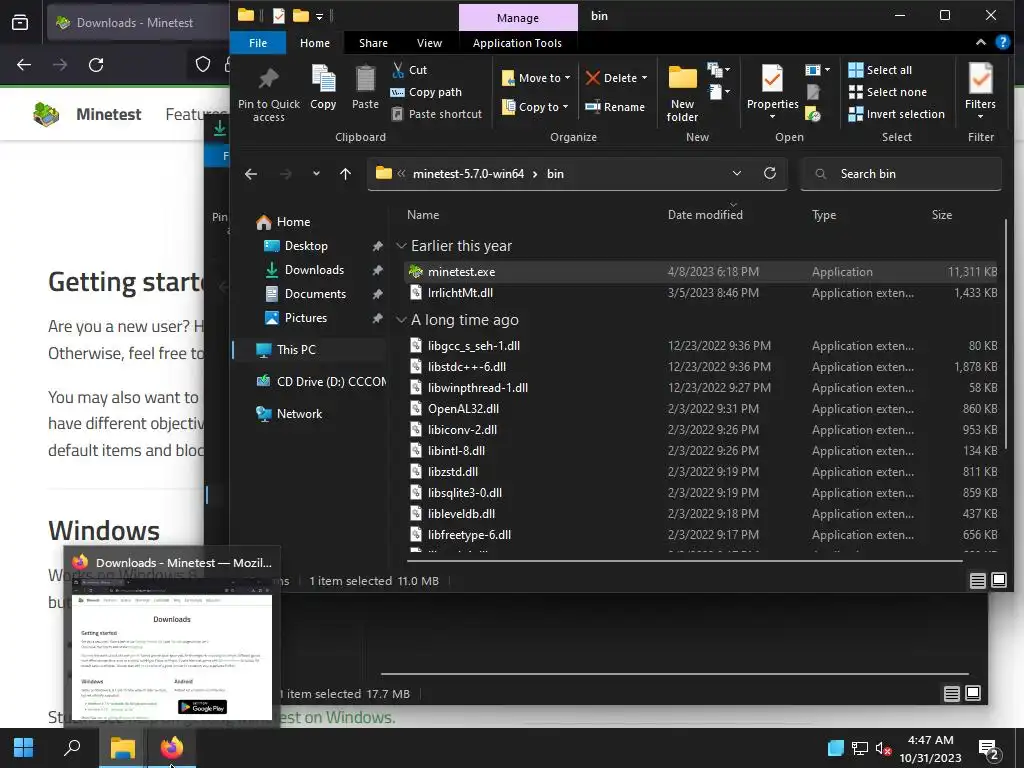
Task: Click Cut in Clipboard group
Action: click(409, 70)
